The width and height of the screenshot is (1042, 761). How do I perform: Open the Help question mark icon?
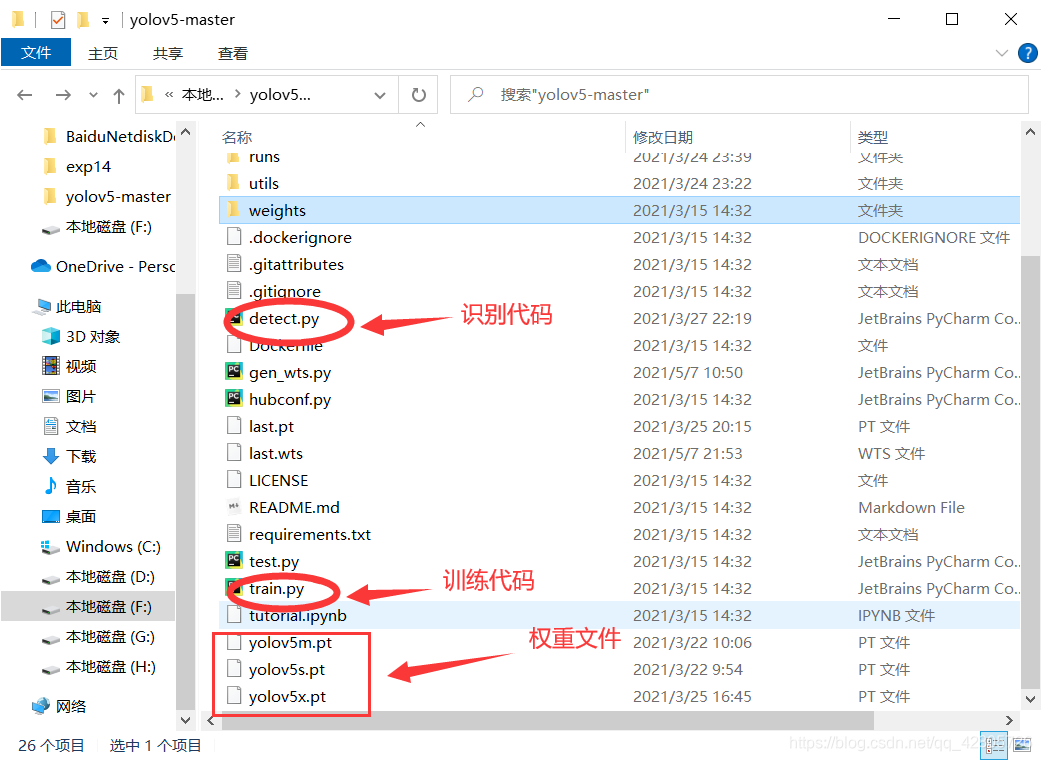pyautogui.click(x=1027, y=53)
